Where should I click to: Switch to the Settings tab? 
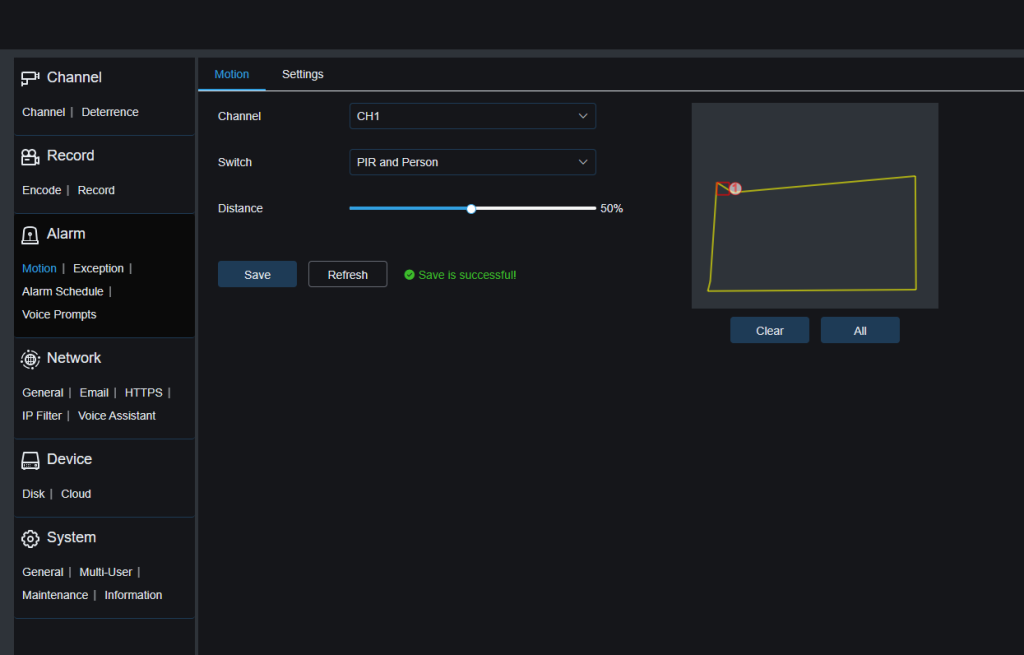tap(302, 74)
